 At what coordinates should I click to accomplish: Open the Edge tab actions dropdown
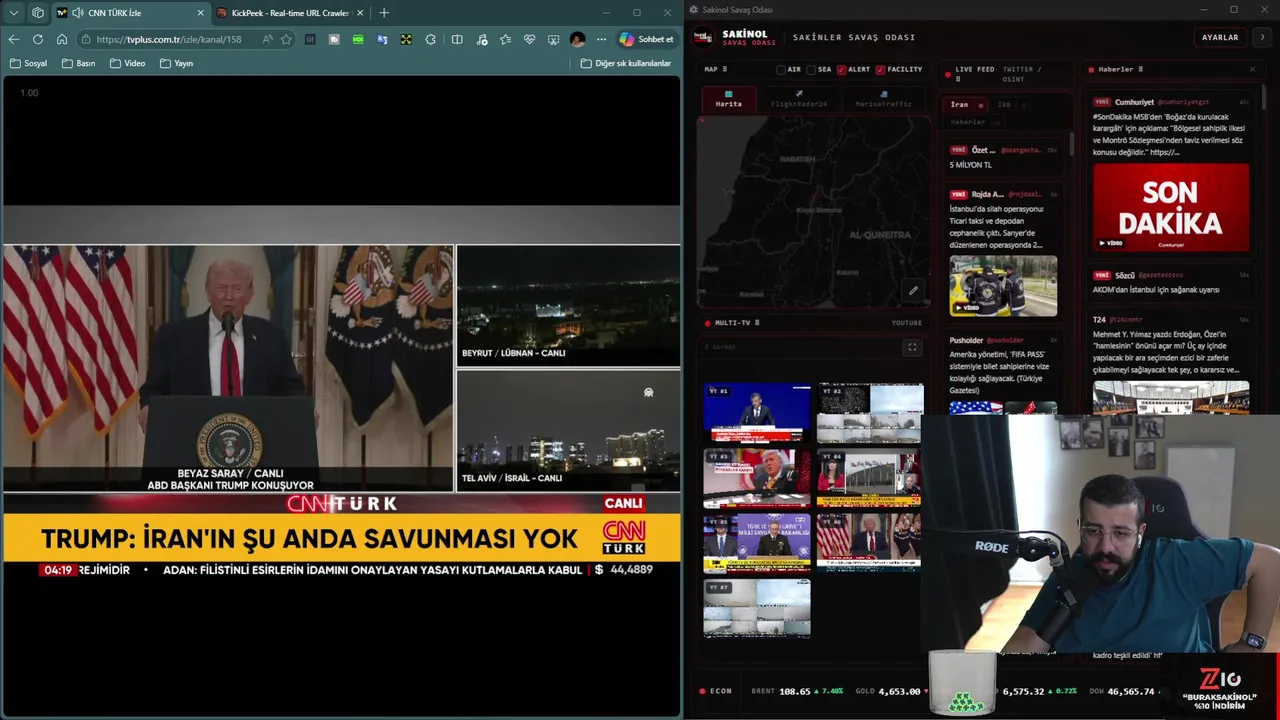pos(14,13)
